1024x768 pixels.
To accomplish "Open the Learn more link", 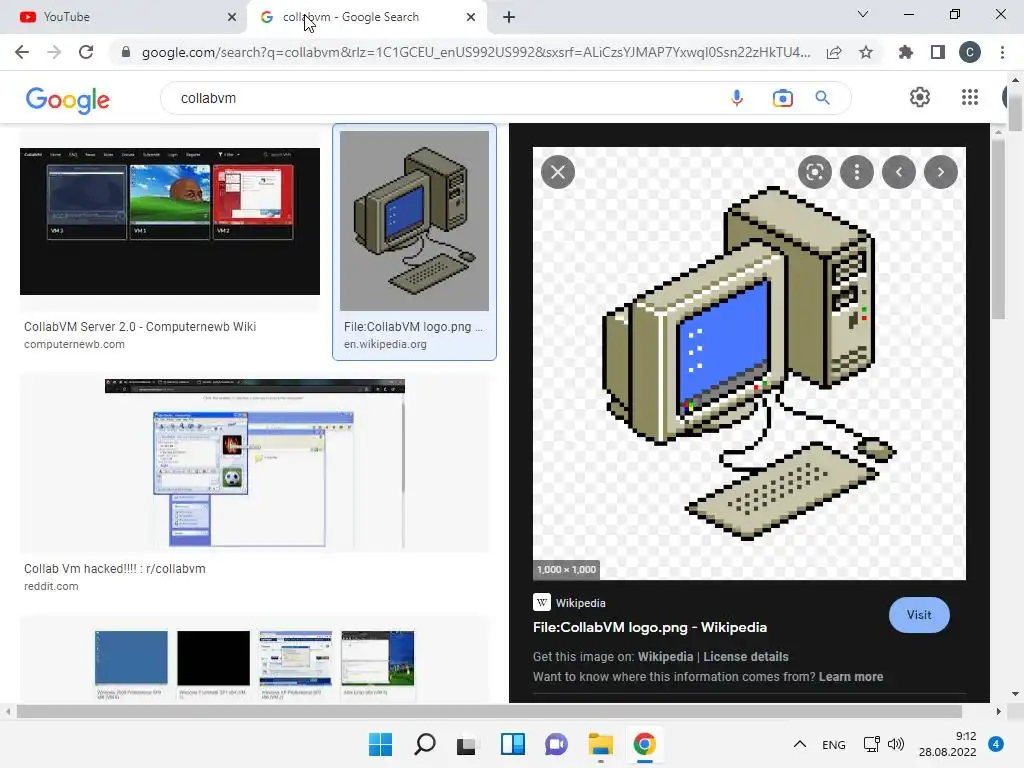I will 851,677.
